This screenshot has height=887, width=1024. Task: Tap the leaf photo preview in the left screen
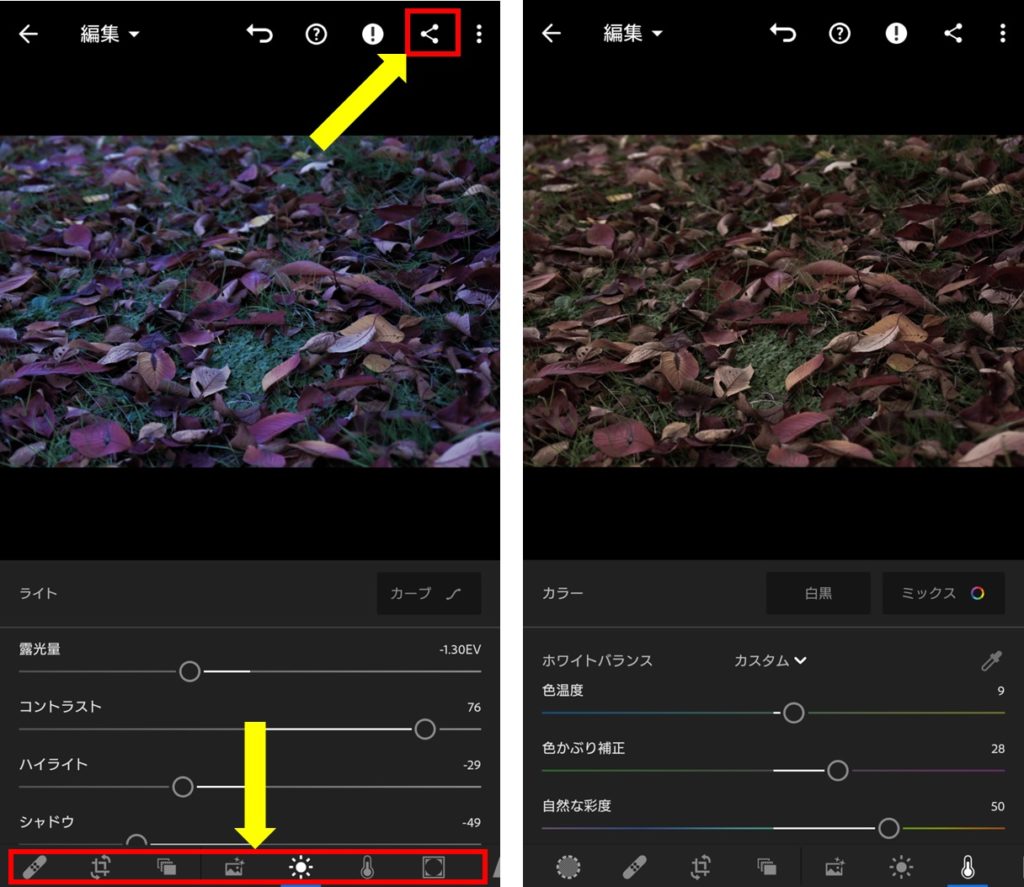250,301
